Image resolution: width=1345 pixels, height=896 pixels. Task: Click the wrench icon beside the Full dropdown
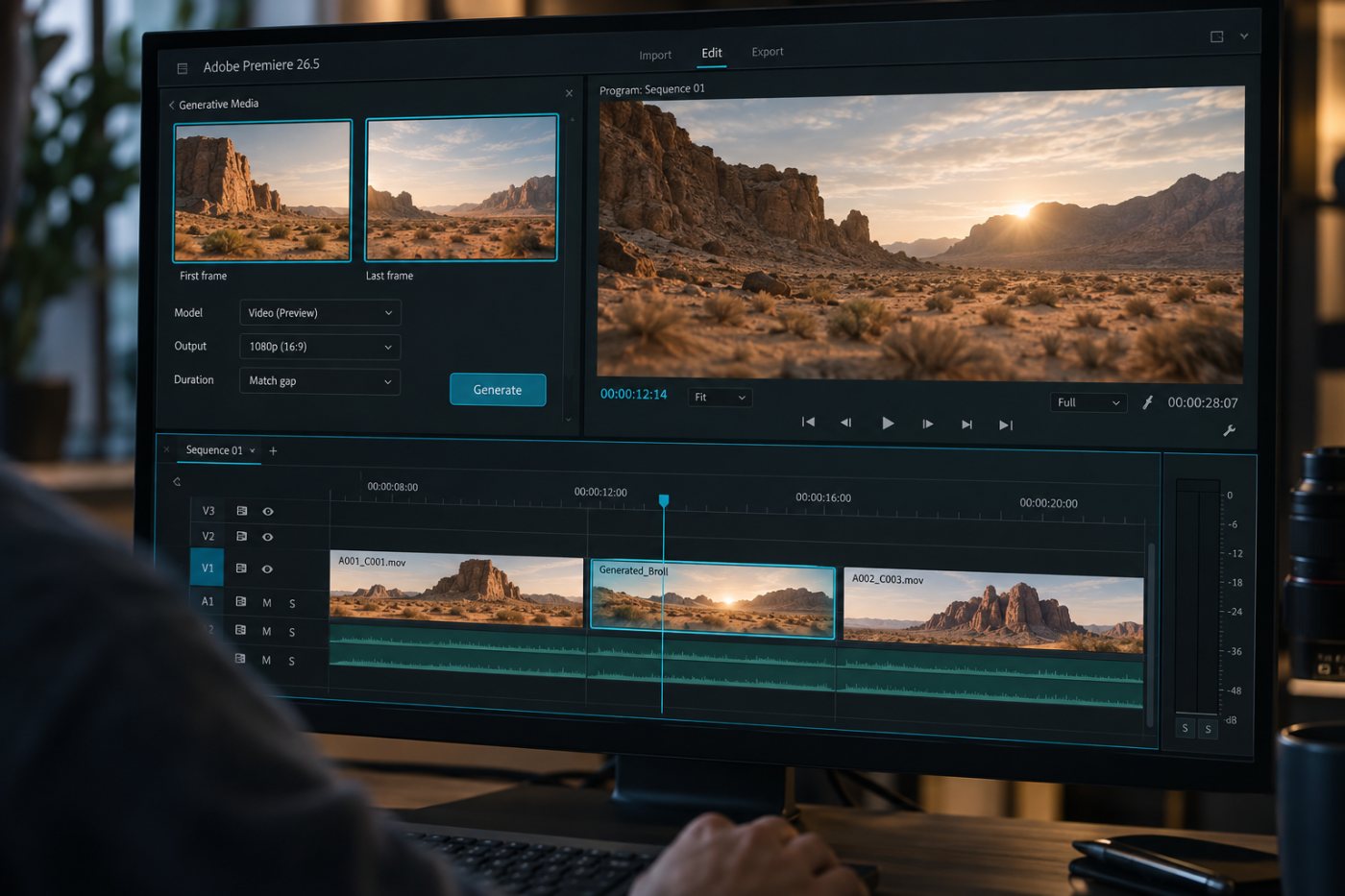click(1147, 403)
